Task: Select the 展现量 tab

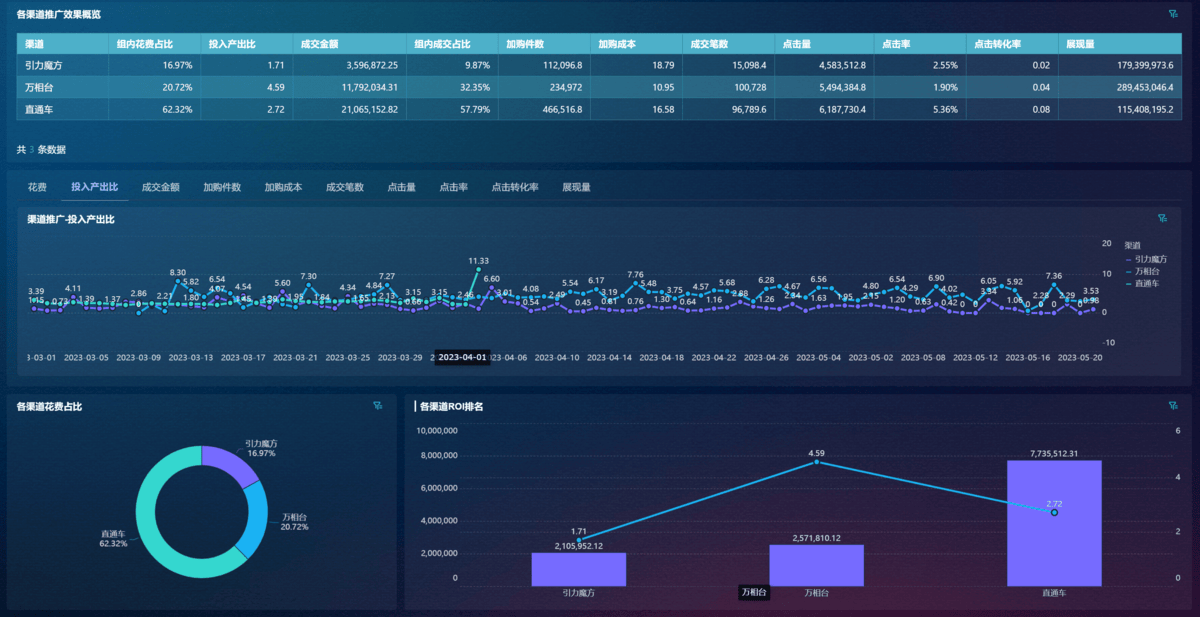Action: [576, 187]
